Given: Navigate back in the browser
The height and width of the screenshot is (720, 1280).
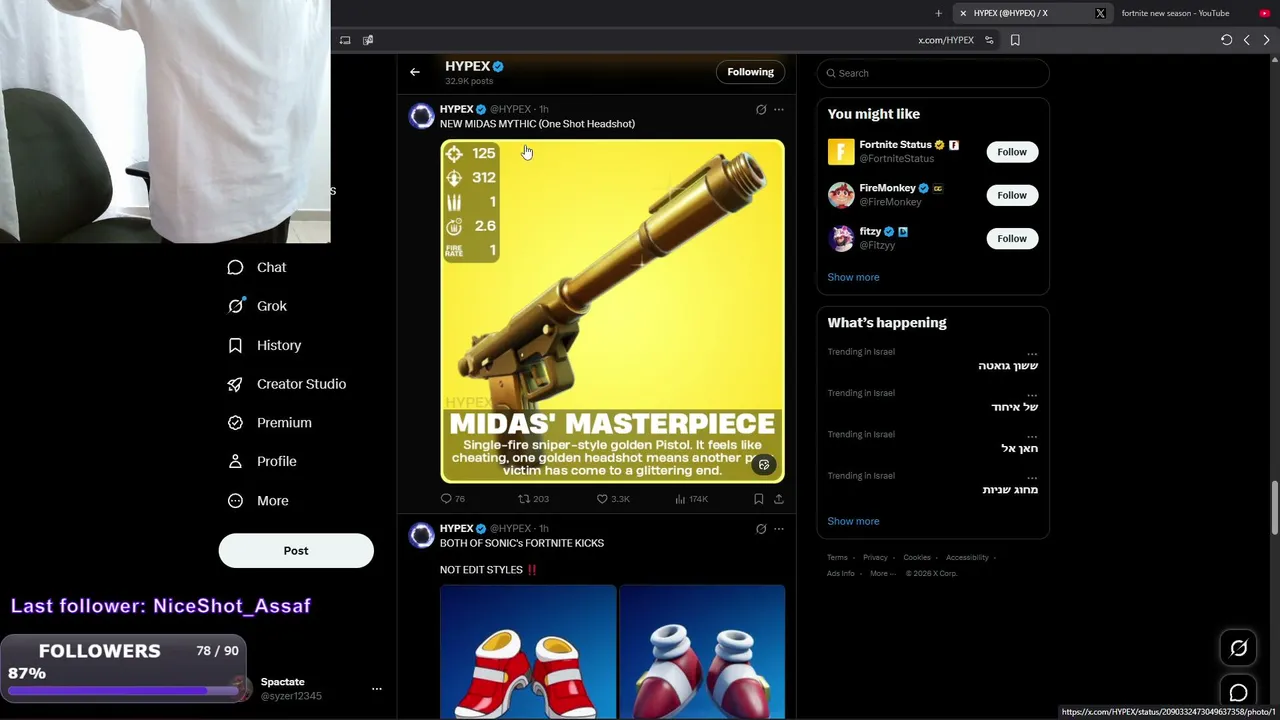Looking at the screenshot, I should pos(1247,40).
